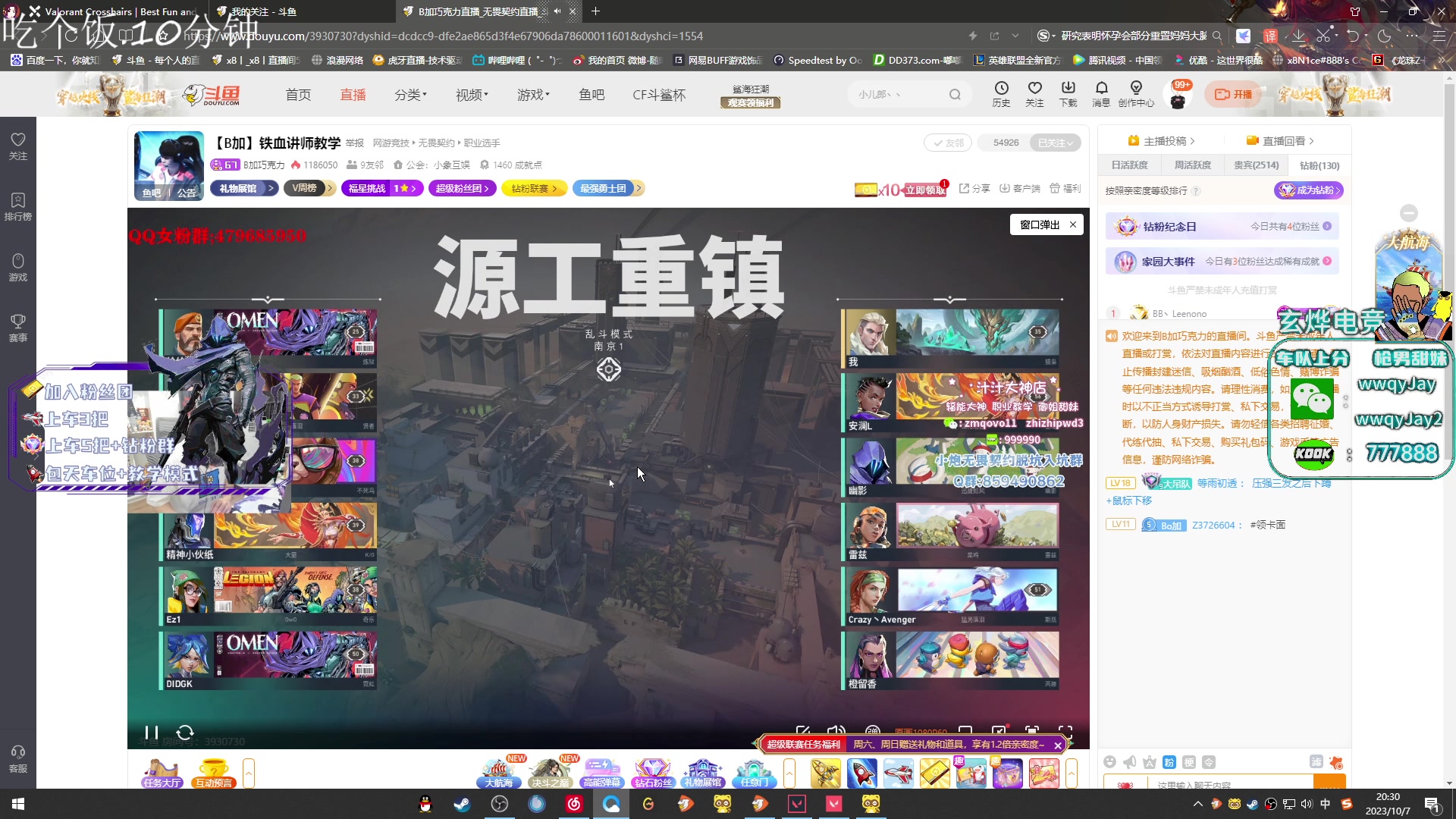
Task: Click 成为钻粉 become diamond fan button
Action: (x=1308, y=190)
